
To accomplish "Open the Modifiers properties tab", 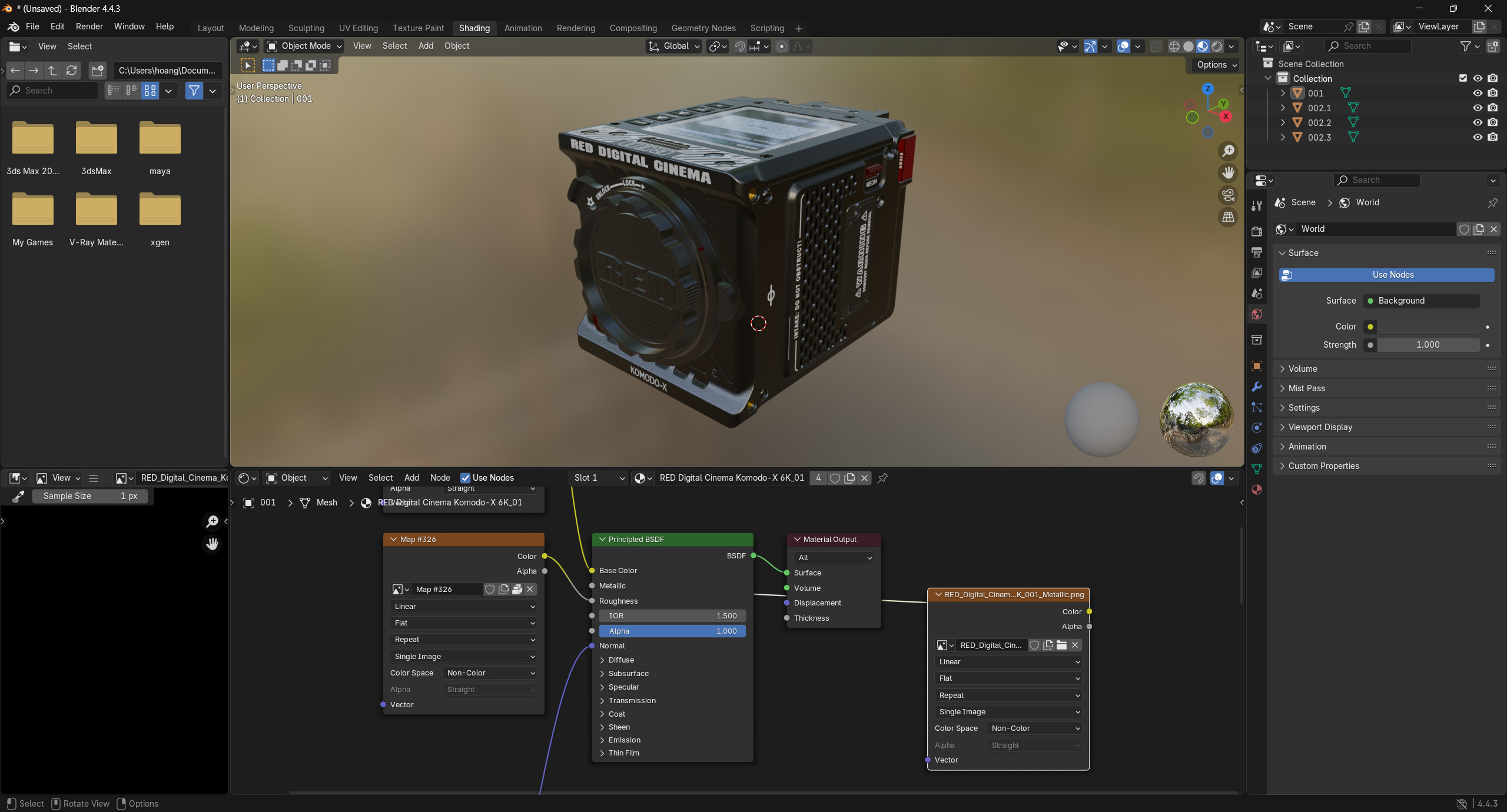I will [1257, 387].
